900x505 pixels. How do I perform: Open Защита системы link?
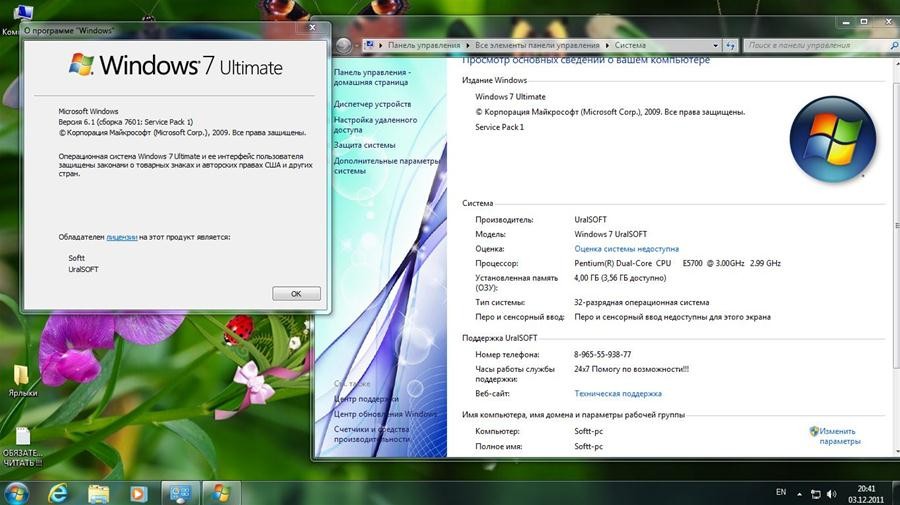click(364, 145)
